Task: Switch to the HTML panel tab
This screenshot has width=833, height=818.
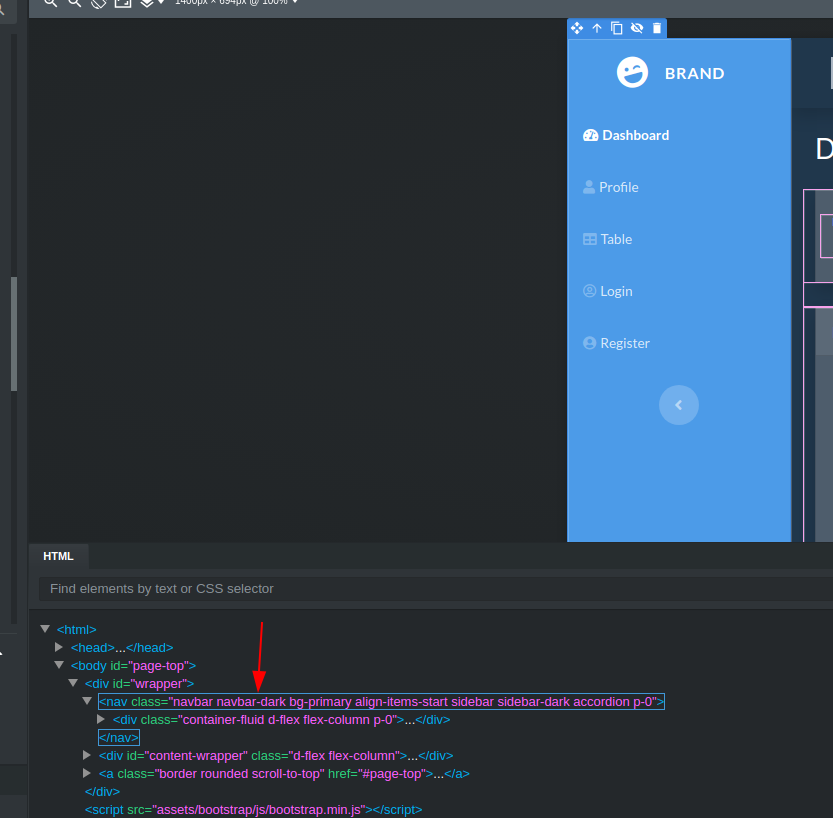Action: tap(58, 556)
